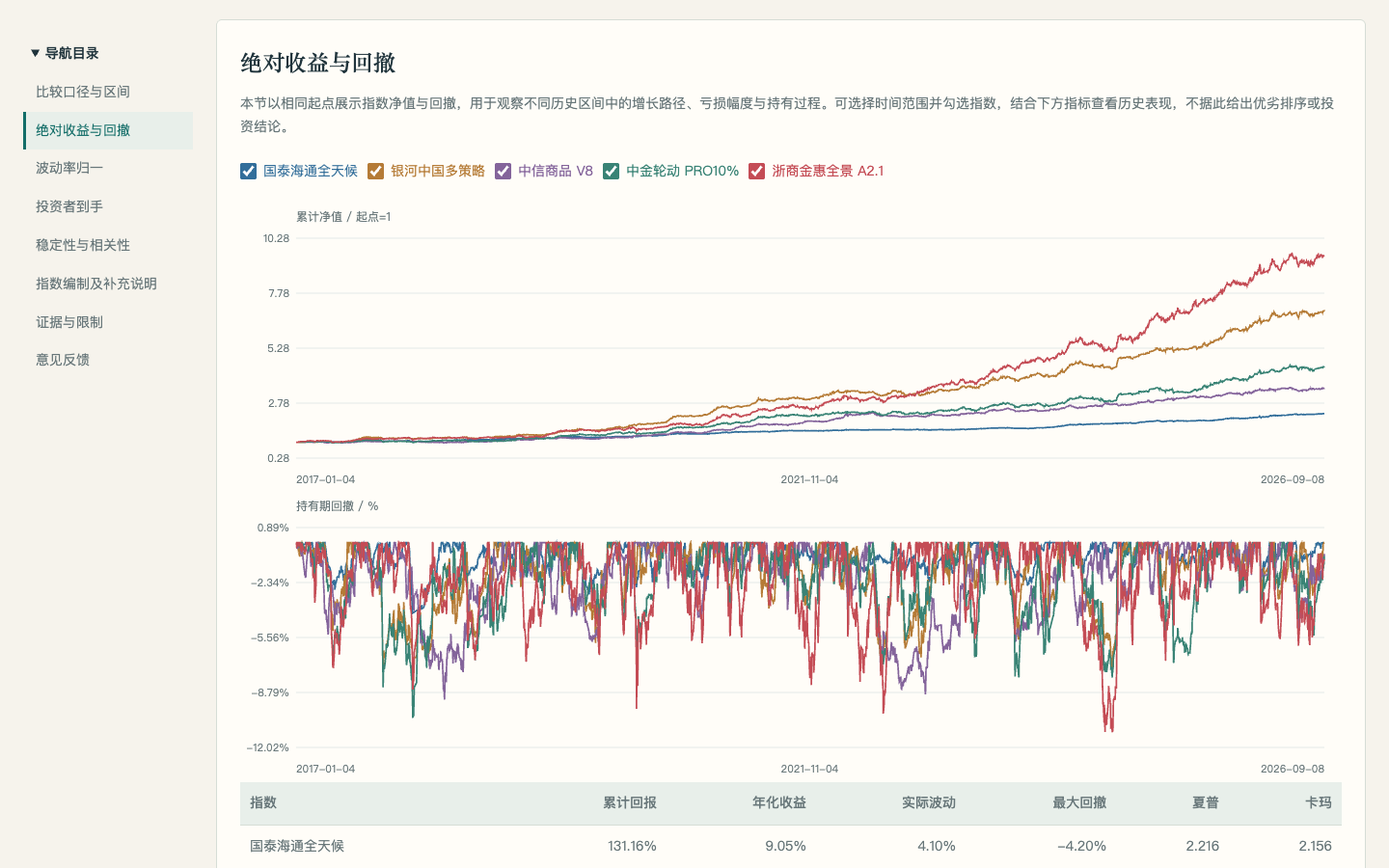Disable 中金轮动 PRO10% series

(x=611, y=171)
